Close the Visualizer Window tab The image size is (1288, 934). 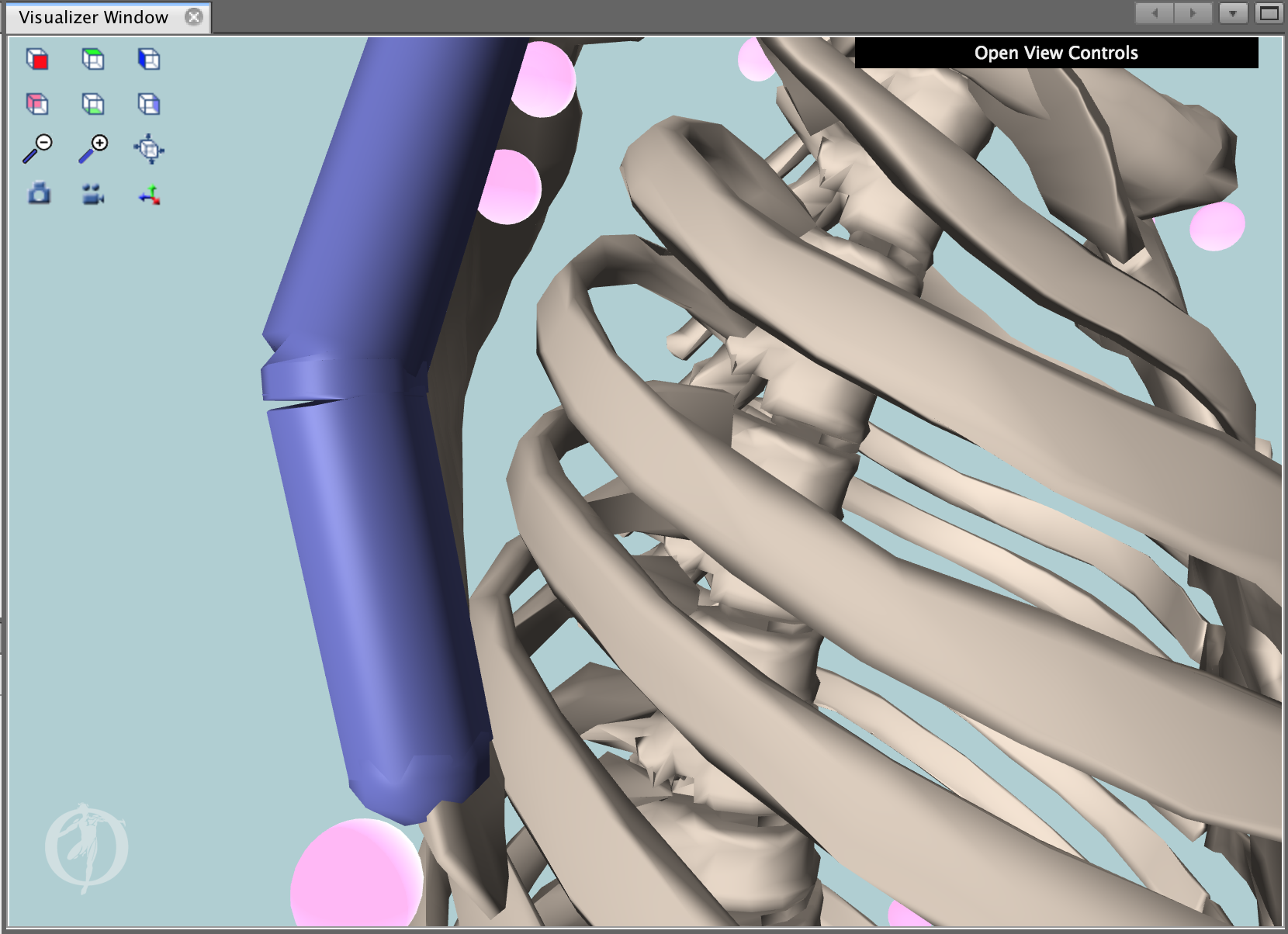point(193,16)
